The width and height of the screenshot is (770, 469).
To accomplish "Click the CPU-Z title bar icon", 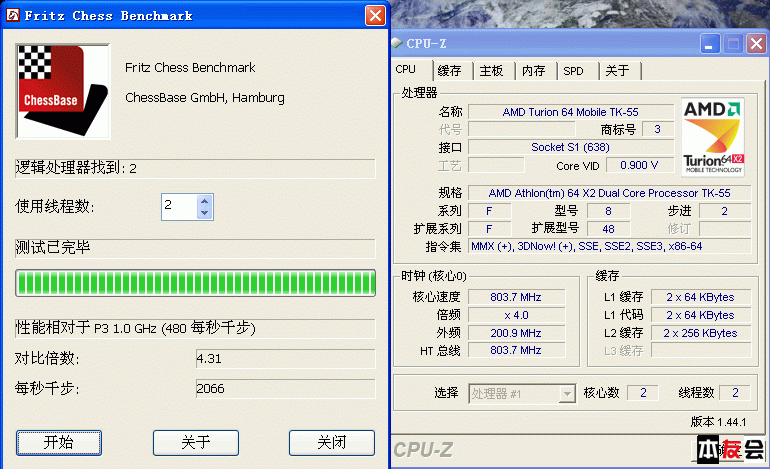I will click(x=397, y=43).
